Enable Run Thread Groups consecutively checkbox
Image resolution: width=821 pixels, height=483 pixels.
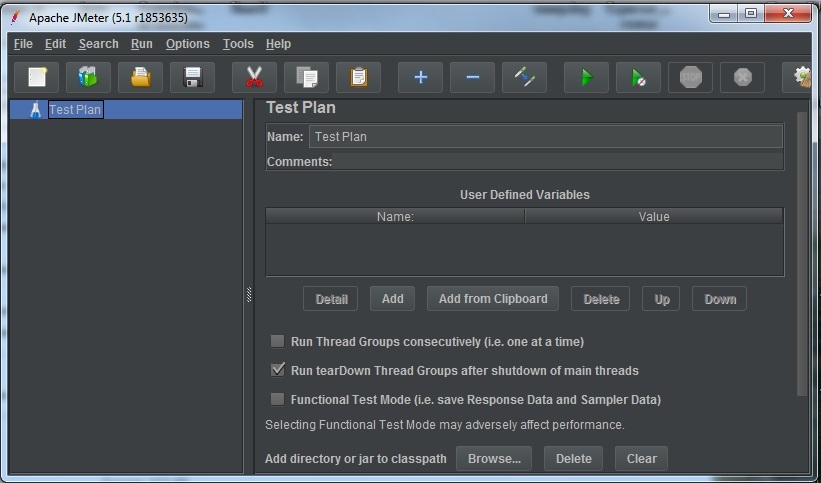tap(278, 342)
